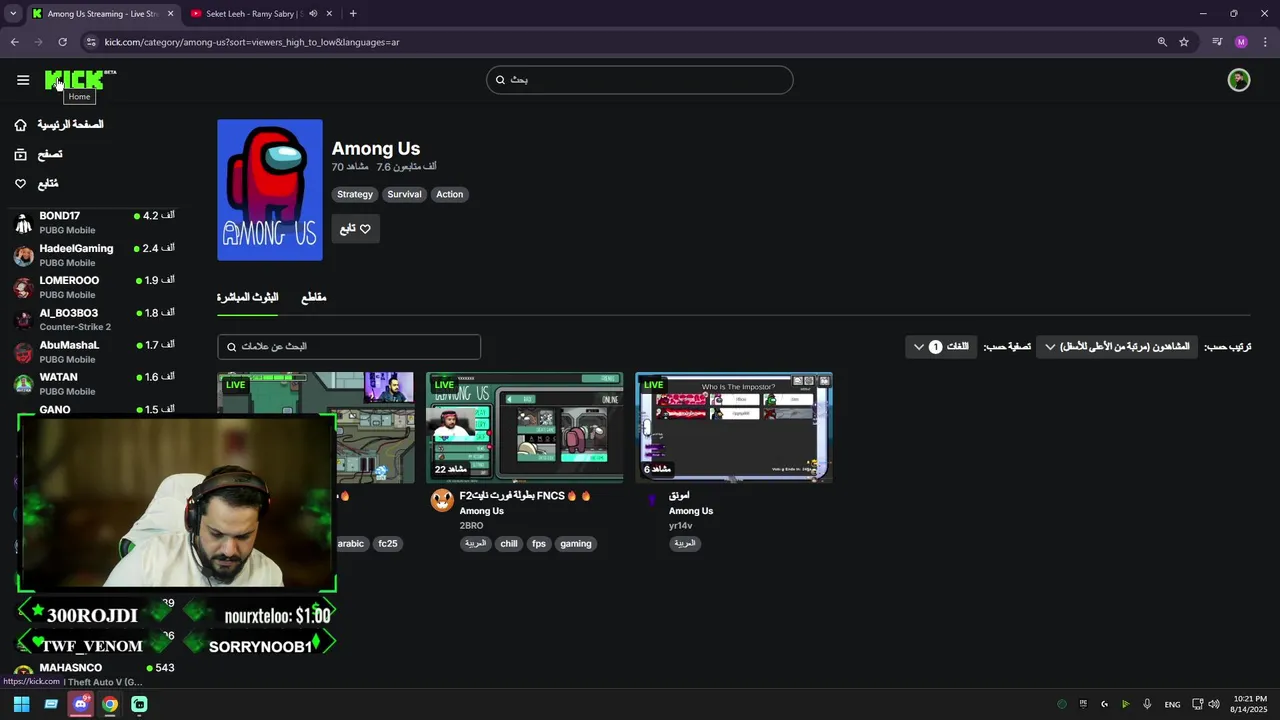Click the magnifier icon in the tag search
The image size is (1280, 720).
pyautogui.click(x=232, y=347)
